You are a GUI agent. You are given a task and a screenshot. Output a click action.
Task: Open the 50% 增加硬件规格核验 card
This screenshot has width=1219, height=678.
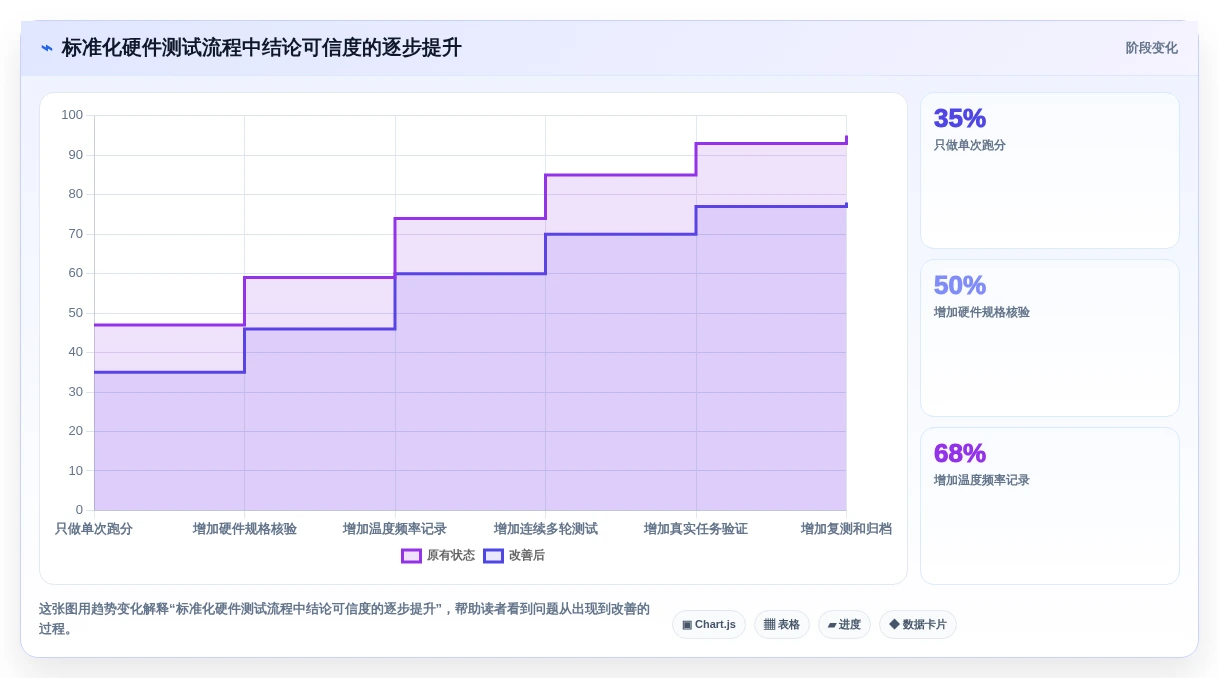click(1050, 338)
